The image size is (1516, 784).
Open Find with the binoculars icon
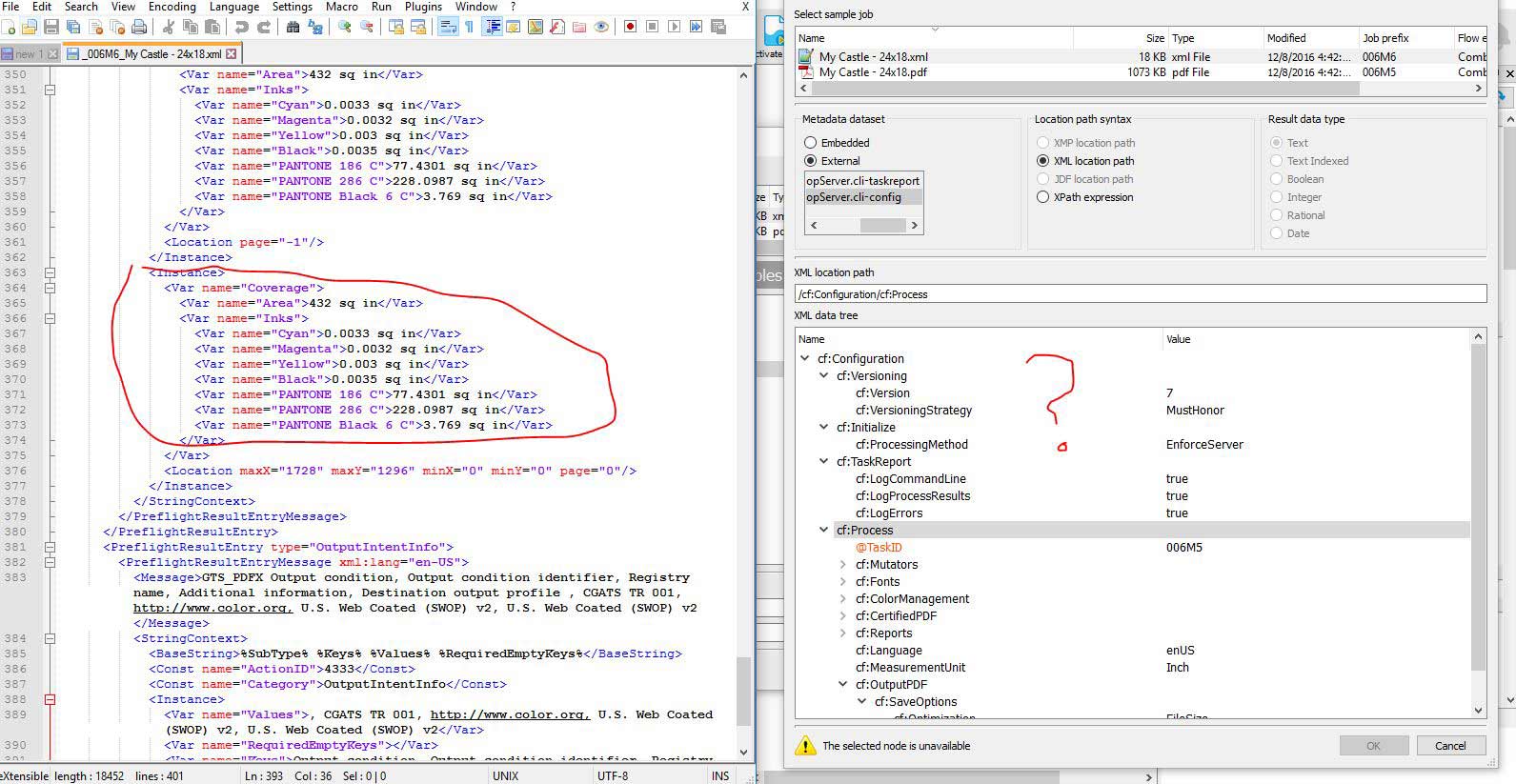pos(293,27)
